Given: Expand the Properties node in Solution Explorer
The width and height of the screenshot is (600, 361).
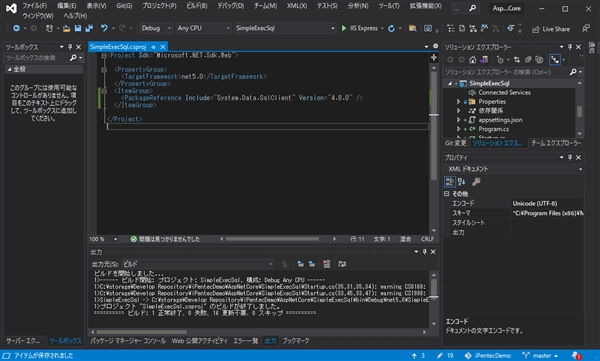Looking at the screenshot, I should point(458,101).
